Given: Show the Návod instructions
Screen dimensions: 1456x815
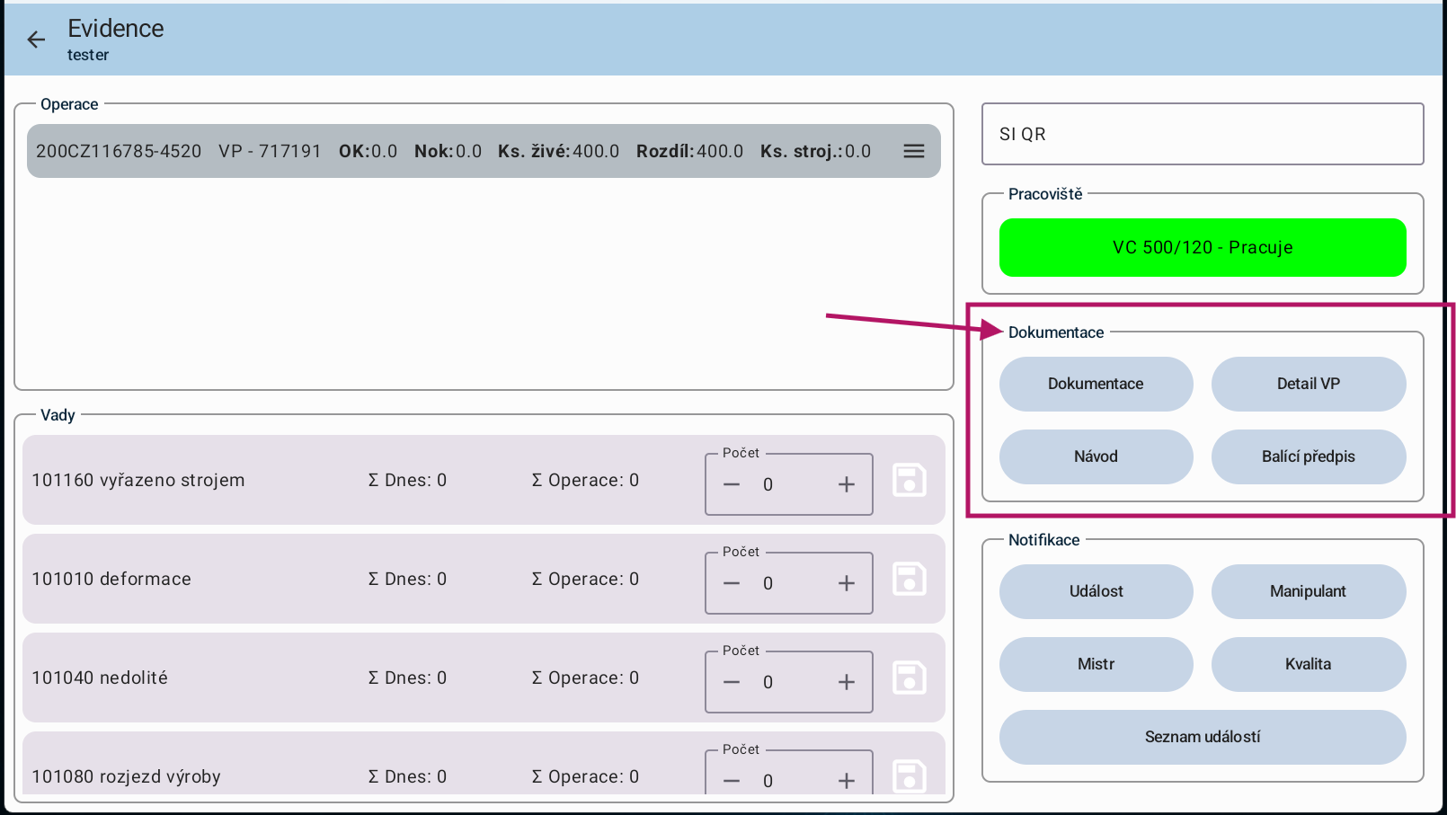Looking at the screenshot, I should tap(1096, 456).
